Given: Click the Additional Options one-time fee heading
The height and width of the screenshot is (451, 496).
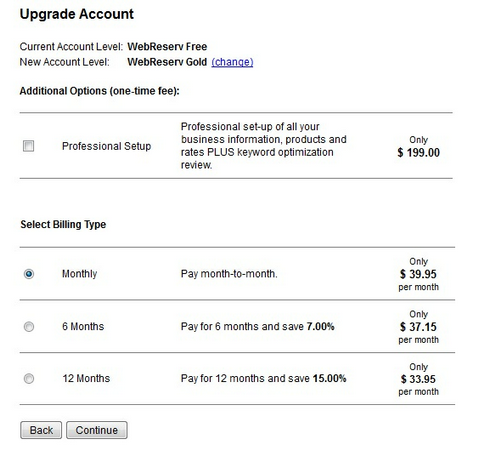Looking at the screenshot, I should (x=100, y=91).
